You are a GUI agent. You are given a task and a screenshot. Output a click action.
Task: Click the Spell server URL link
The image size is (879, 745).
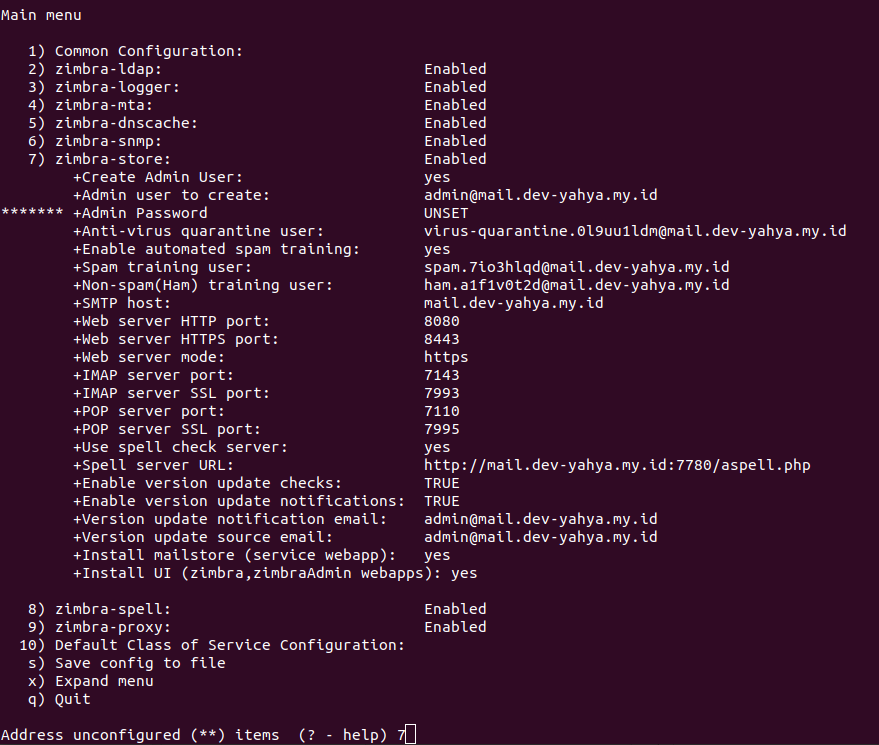617,465
